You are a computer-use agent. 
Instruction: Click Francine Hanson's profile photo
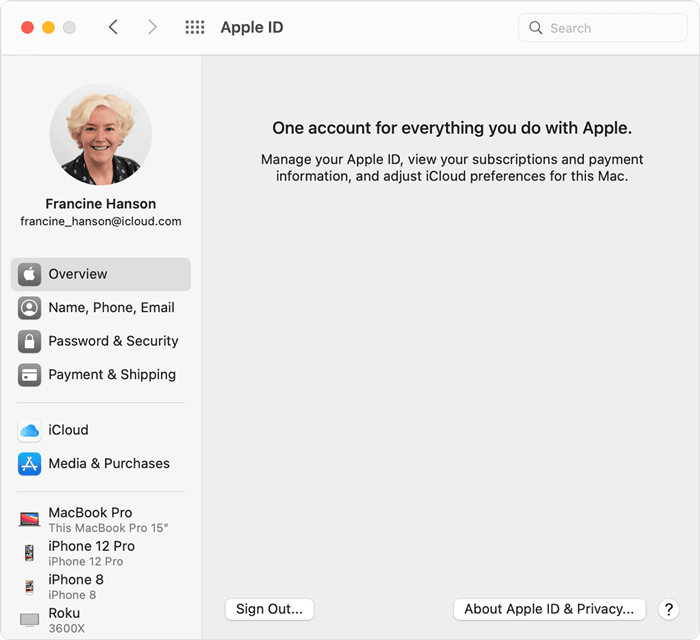[100, 134]
